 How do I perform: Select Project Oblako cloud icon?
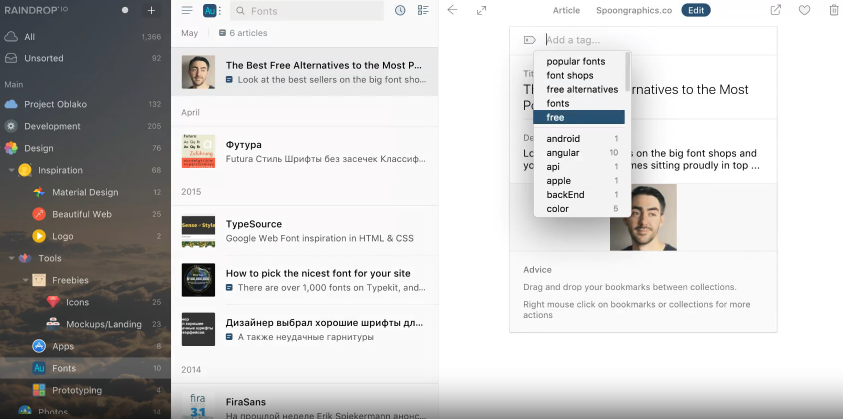click(x=11, y=104)
